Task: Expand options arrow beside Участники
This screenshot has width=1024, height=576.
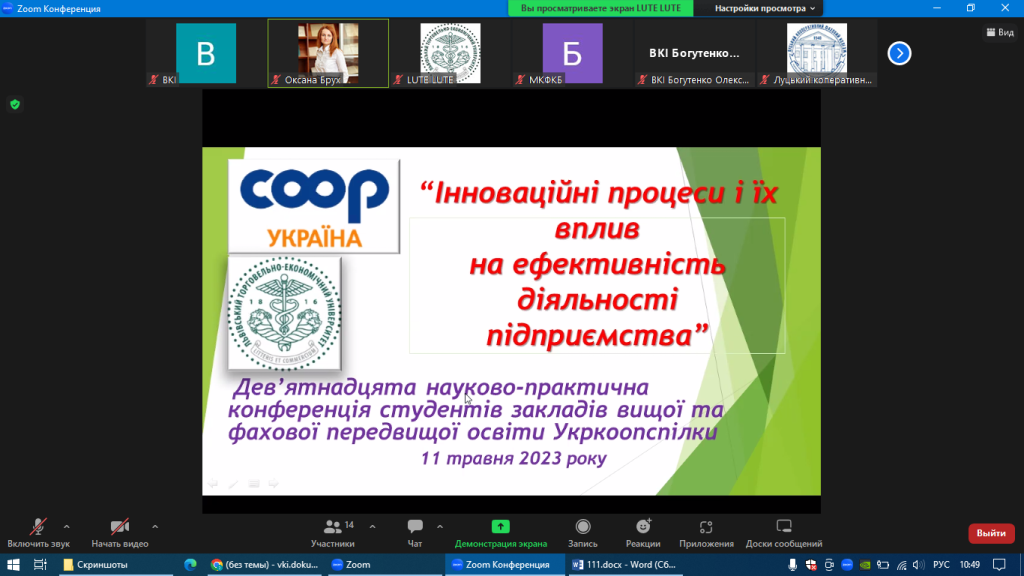Action: (x=373, y=526)
